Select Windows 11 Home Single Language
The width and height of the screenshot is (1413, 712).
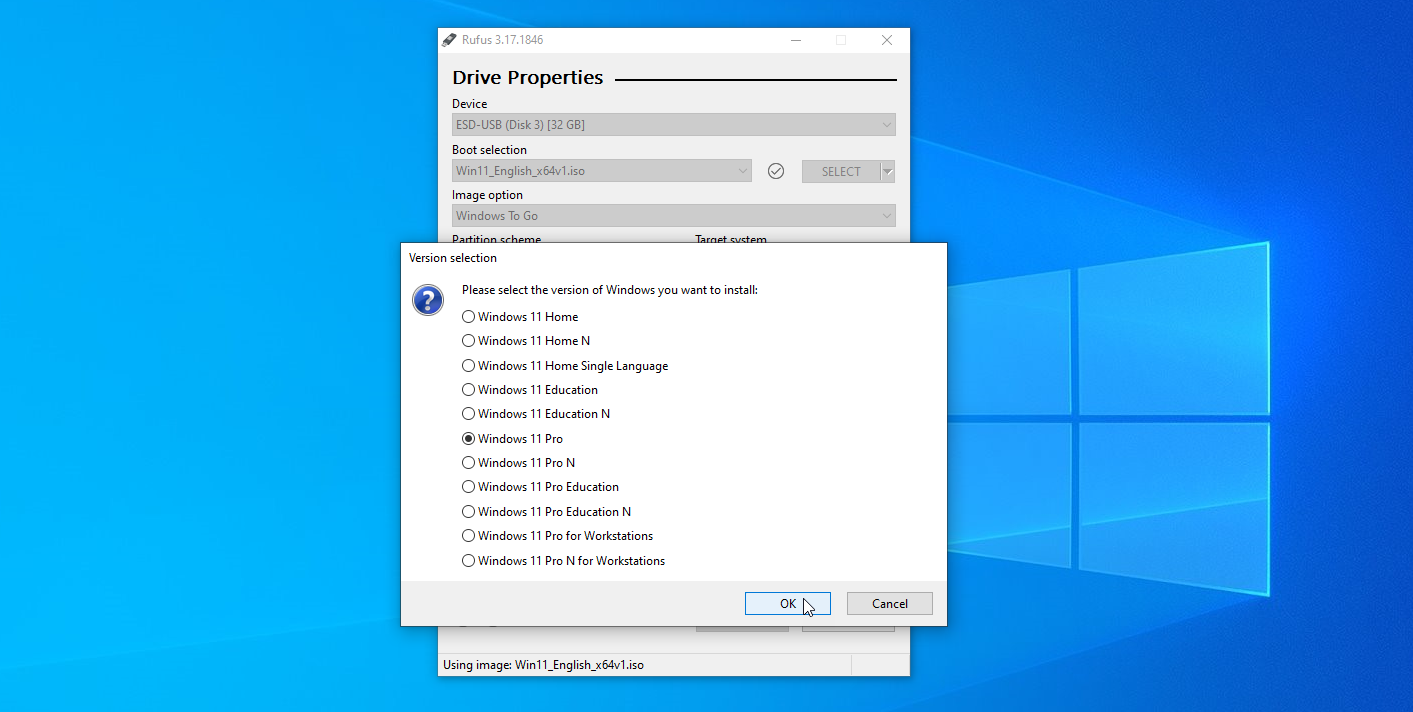tap(468, 365)
